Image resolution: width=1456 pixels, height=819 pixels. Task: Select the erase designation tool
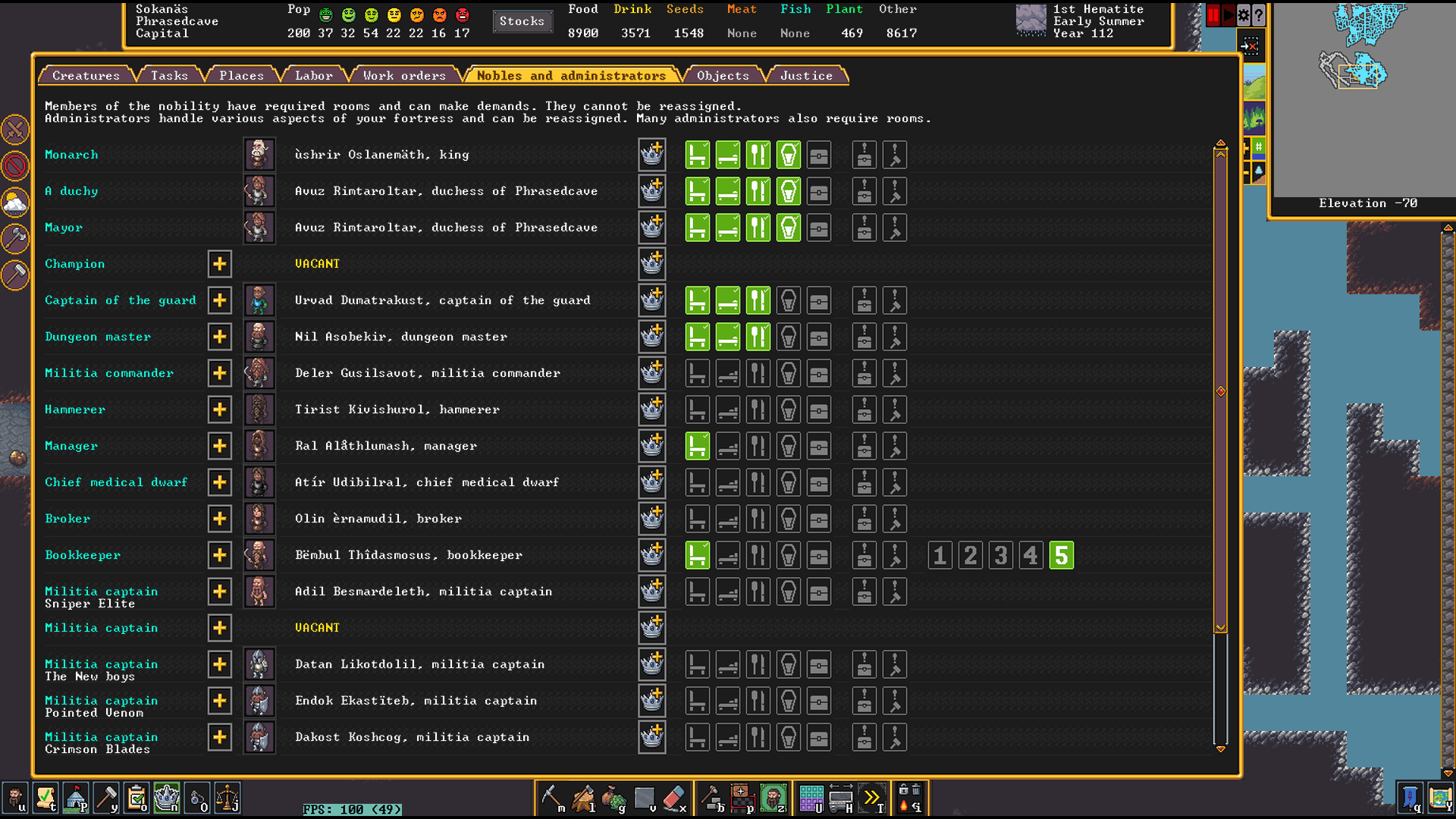(674, 799)
